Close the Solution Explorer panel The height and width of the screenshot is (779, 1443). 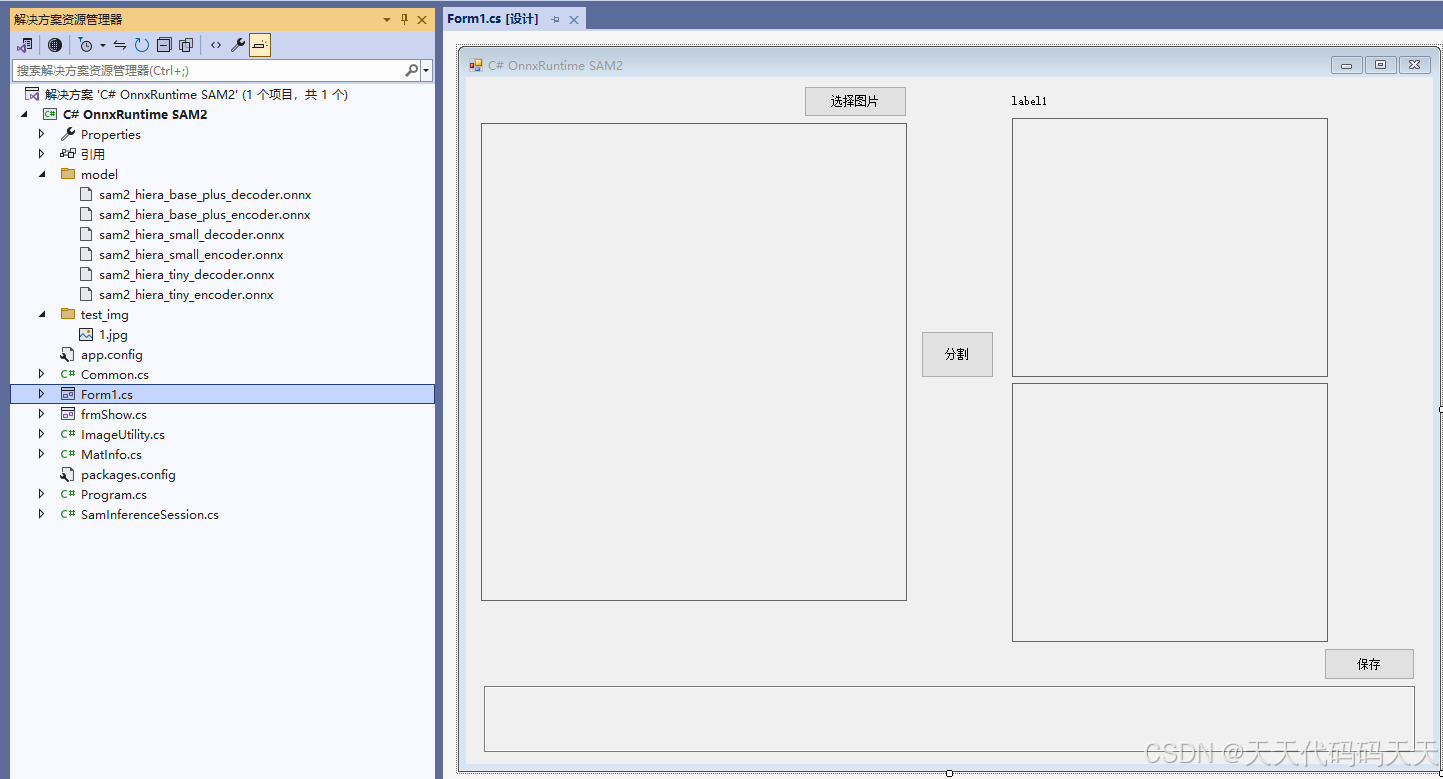(422, 19)
